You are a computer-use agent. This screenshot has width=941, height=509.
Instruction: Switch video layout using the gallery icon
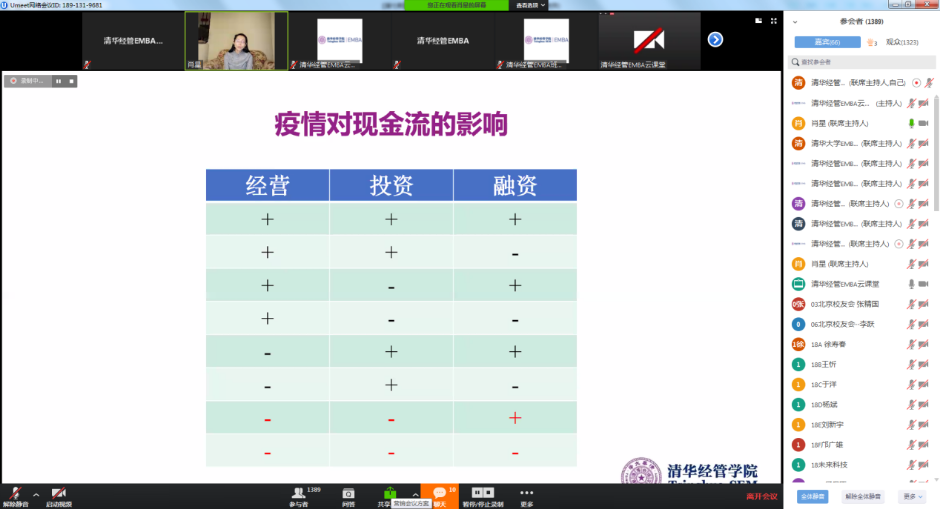click(x=759, y=20)
